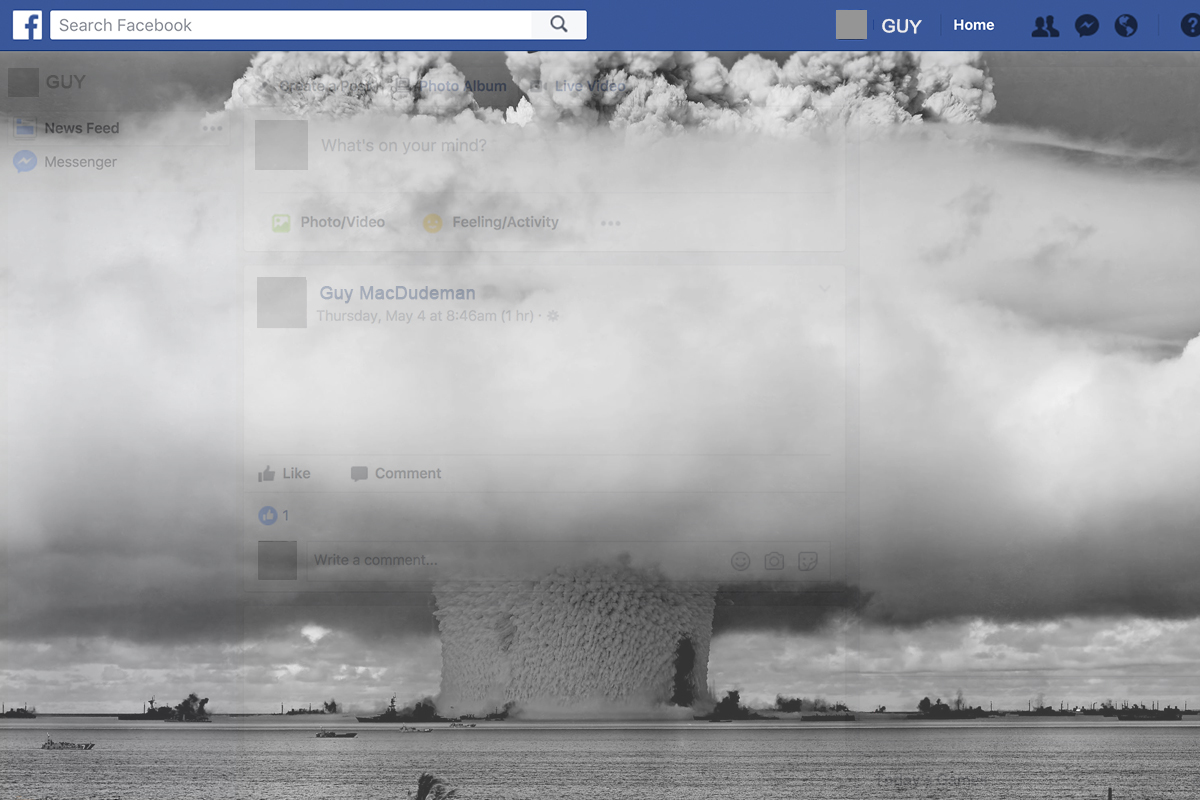
Task: Open Guy MacDudeman's profile
Action: click(x=397, y=292)
